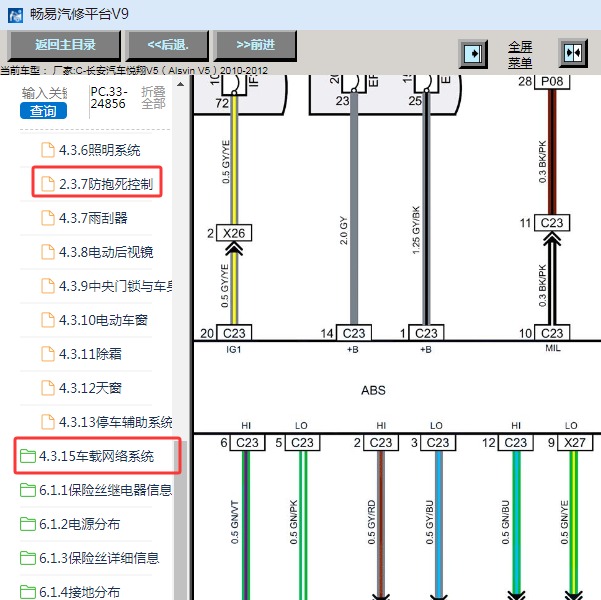Click the C23 connector at pin 10

(x=552, y=333)
